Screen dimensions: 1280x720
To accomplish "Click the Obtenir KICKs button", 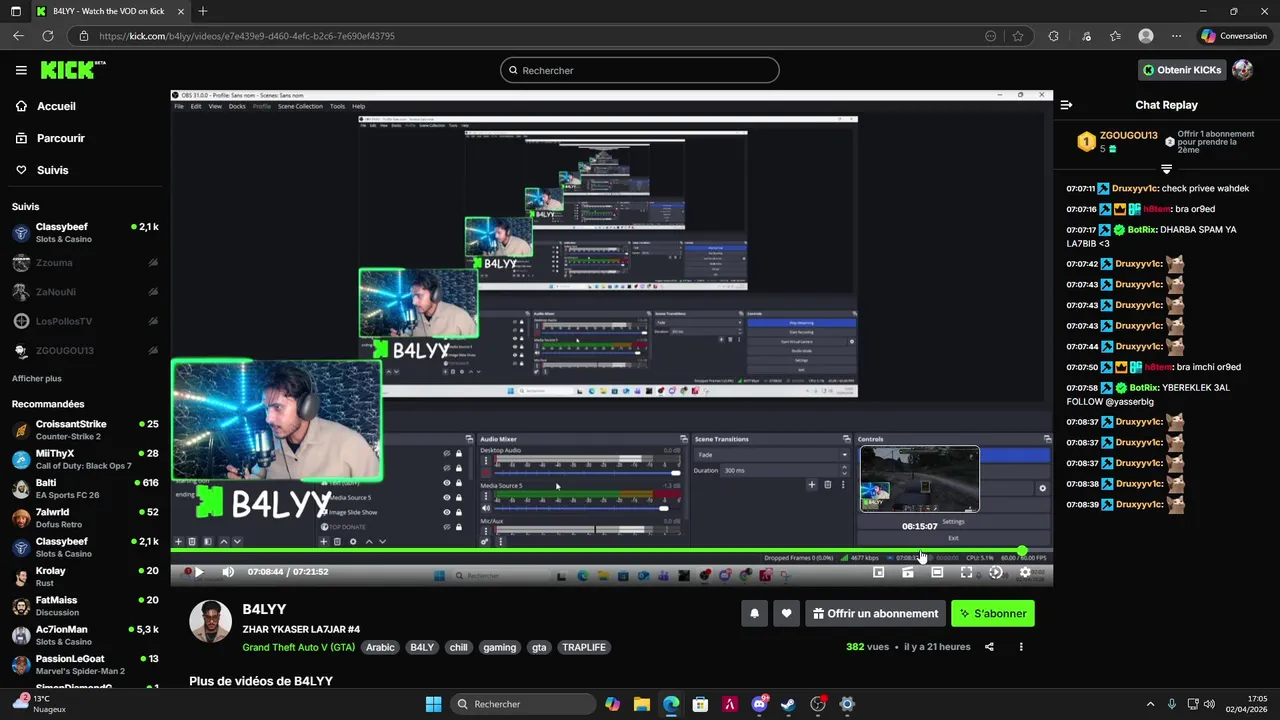I will coord(1182,70).
